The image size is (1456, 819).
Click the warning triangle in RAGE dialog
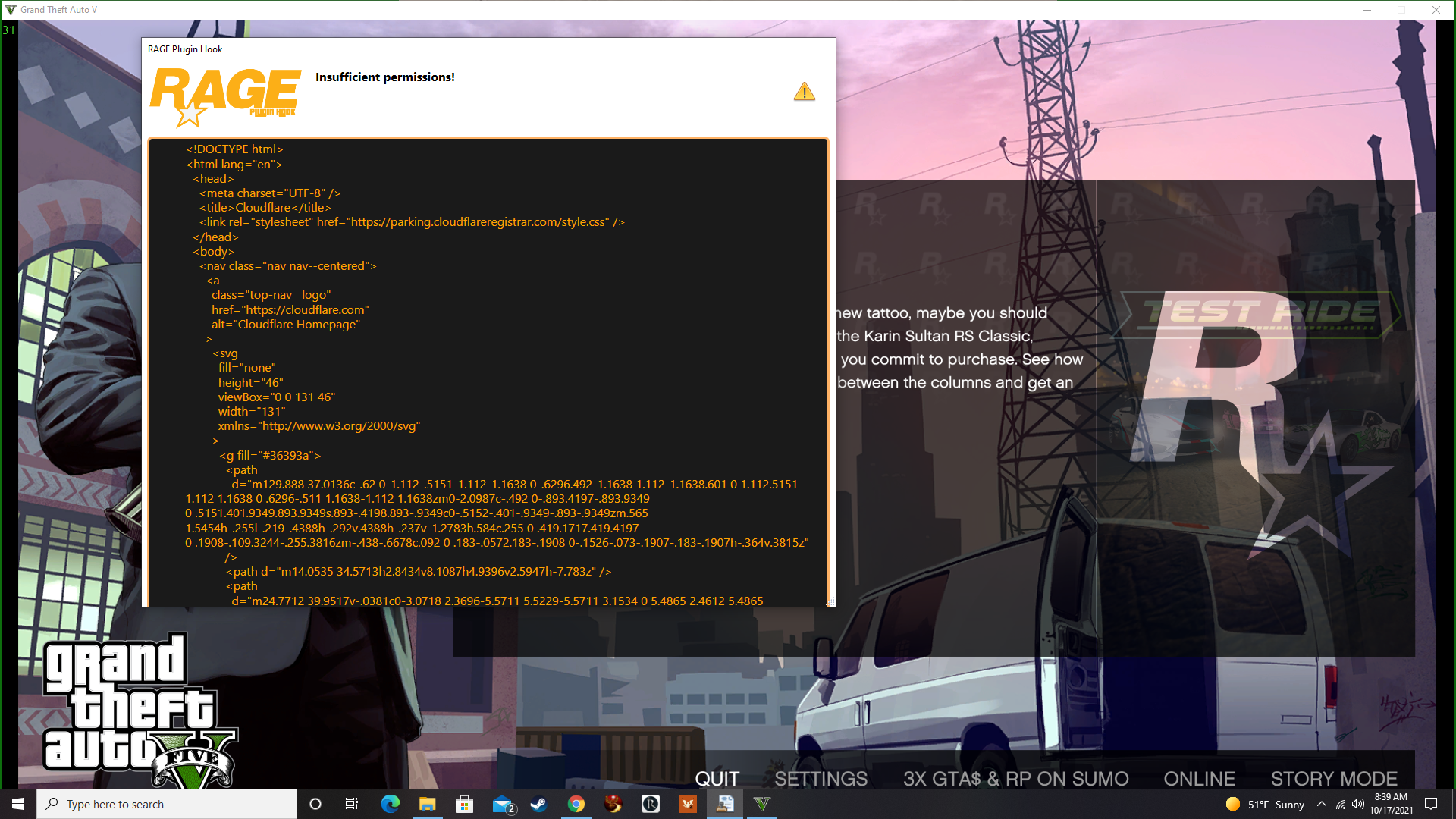(x=804, y=92)
